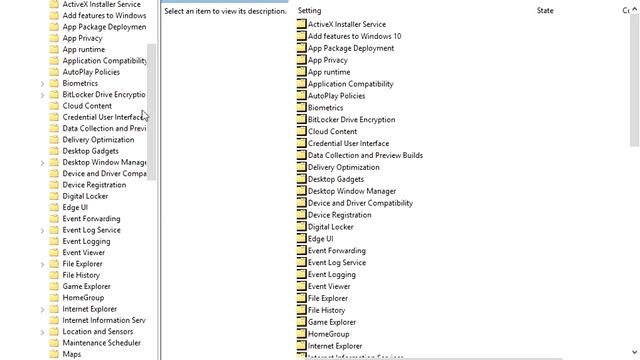Select Event Forwarding in the tree
Viewport: 640px width, 360px height.
coord(91,219)
